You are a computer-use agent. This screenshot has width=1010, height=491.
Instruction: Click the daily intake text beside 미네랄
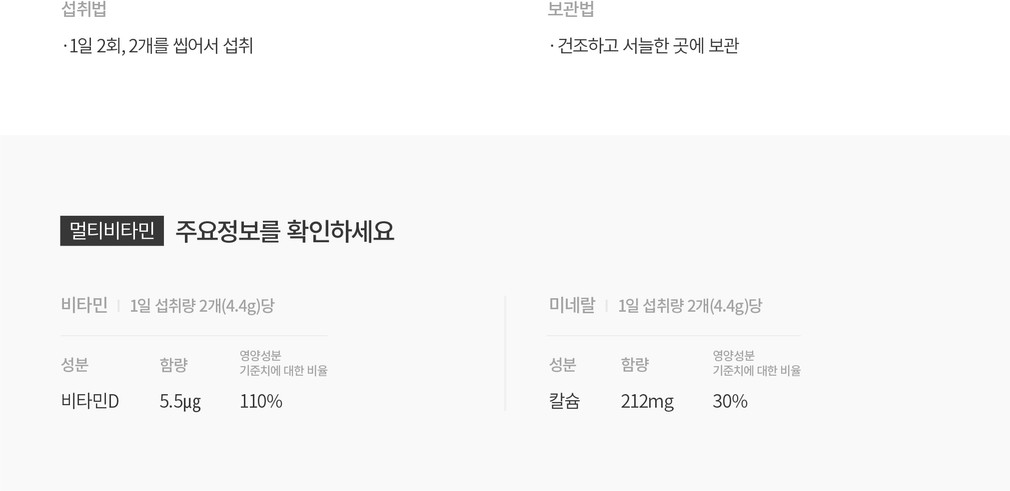click(690, 306)
